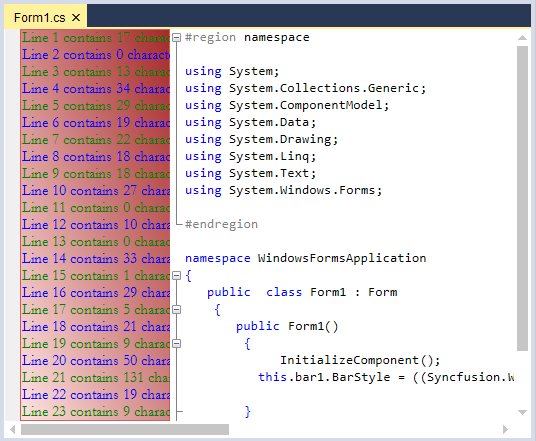The height and width of the screenshot is (441, 536).
Task: Select the Form1.cs tab
Action: tap(45, 17)
